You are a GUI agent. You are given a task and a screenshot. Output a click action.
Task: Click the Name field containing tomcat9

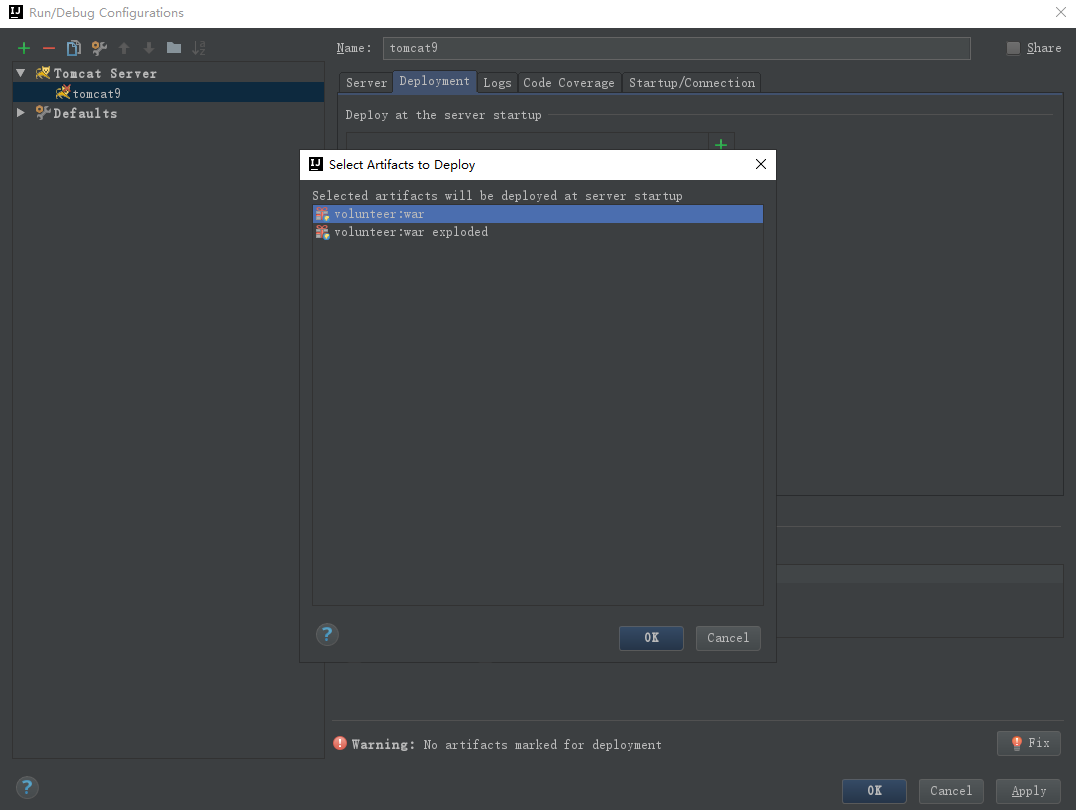pos(677,48)
